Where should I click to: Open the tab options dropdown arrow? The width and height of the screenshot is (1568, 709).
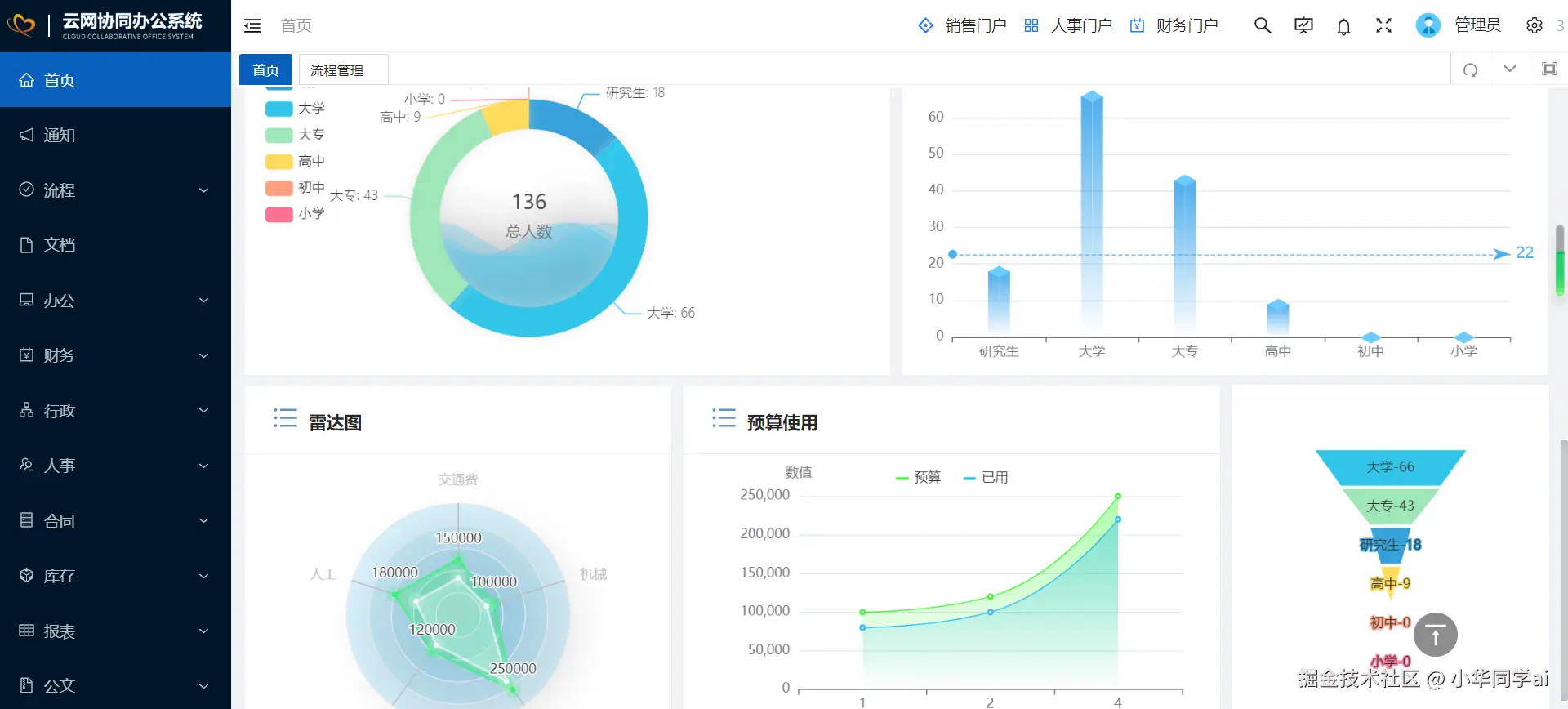pos(1510,69)
